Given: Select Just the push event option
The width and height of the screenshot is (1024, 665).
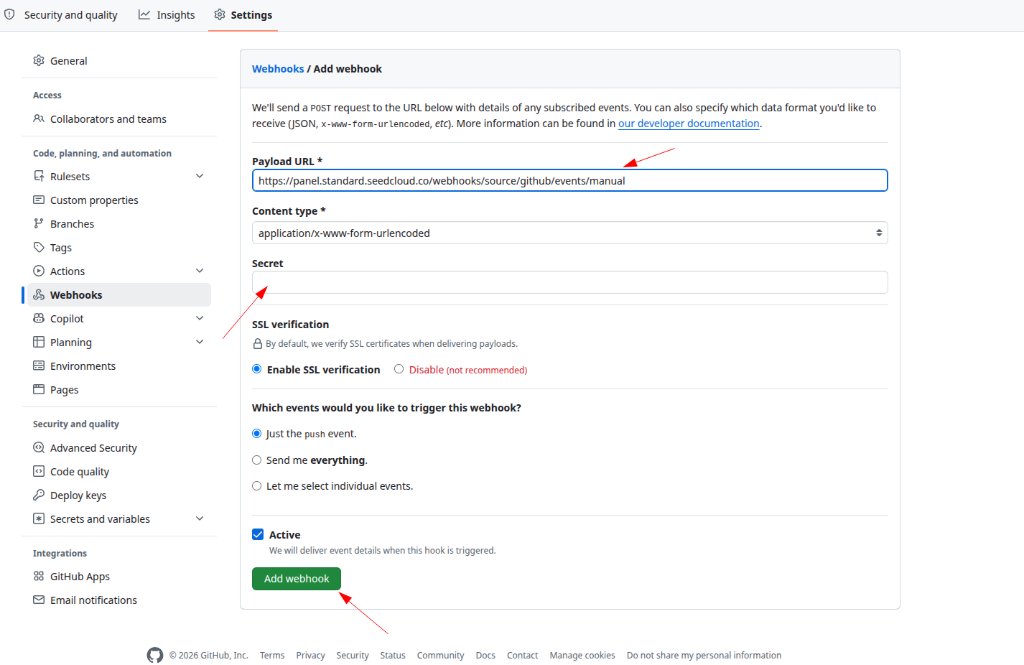Looking at the screenshot, I should pos(257,433).
